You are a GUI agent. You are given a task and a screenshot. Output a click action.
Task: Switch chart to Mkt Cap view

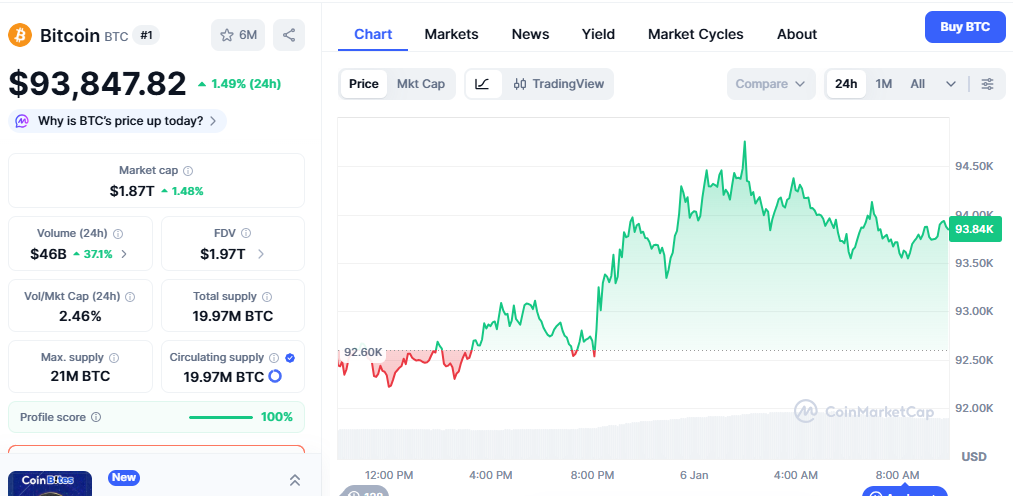(421, 84)
